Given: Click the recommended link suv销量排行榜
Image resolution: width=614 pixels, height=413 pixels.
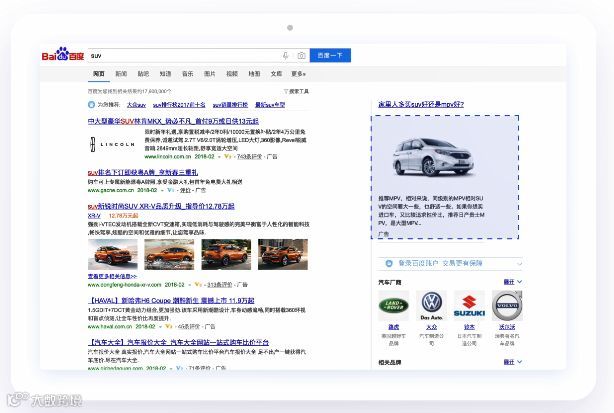Looking at the screenshot, I should click(230, 105).
